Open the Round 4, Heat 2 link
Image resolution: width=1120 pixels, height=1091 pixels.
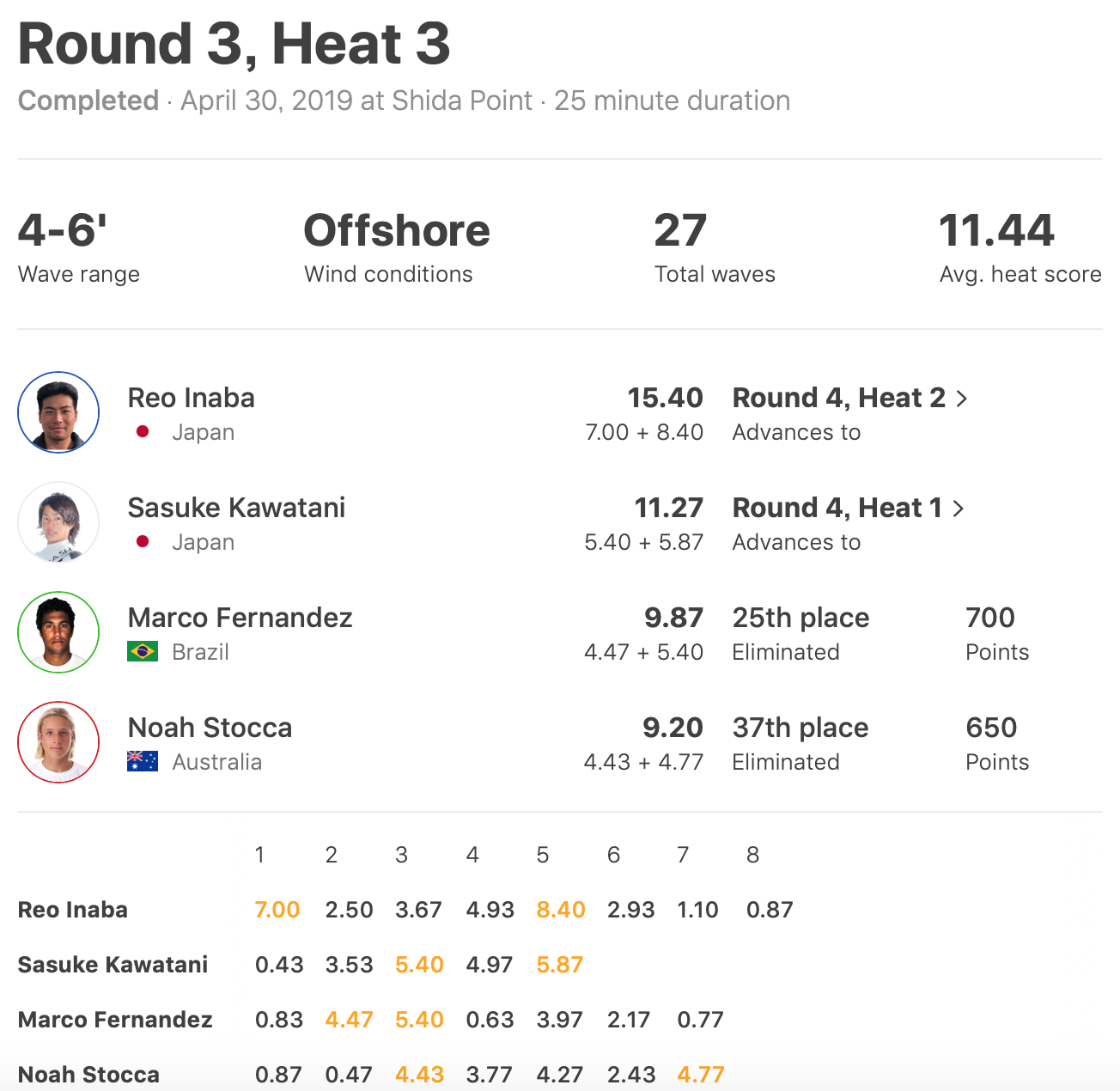pos(838,398)
